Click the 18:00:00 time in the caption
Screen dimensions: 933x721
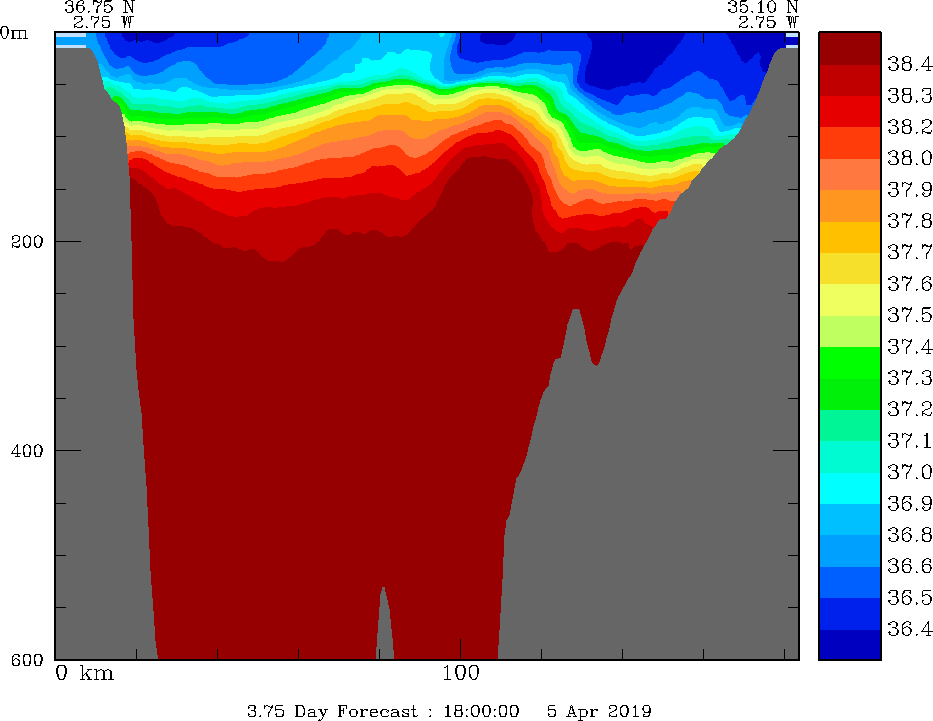[481, 711]
